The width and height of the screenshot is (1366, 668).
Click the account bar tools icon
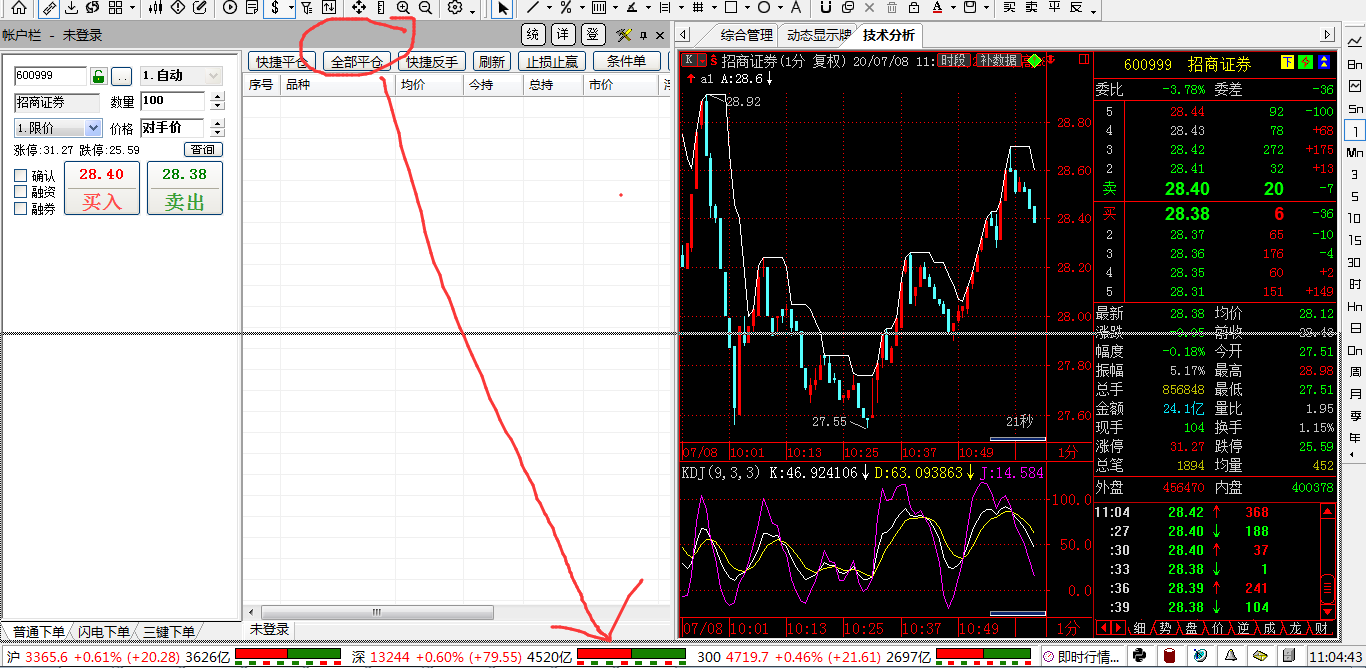pyautogui.click(x=625, y=35)
